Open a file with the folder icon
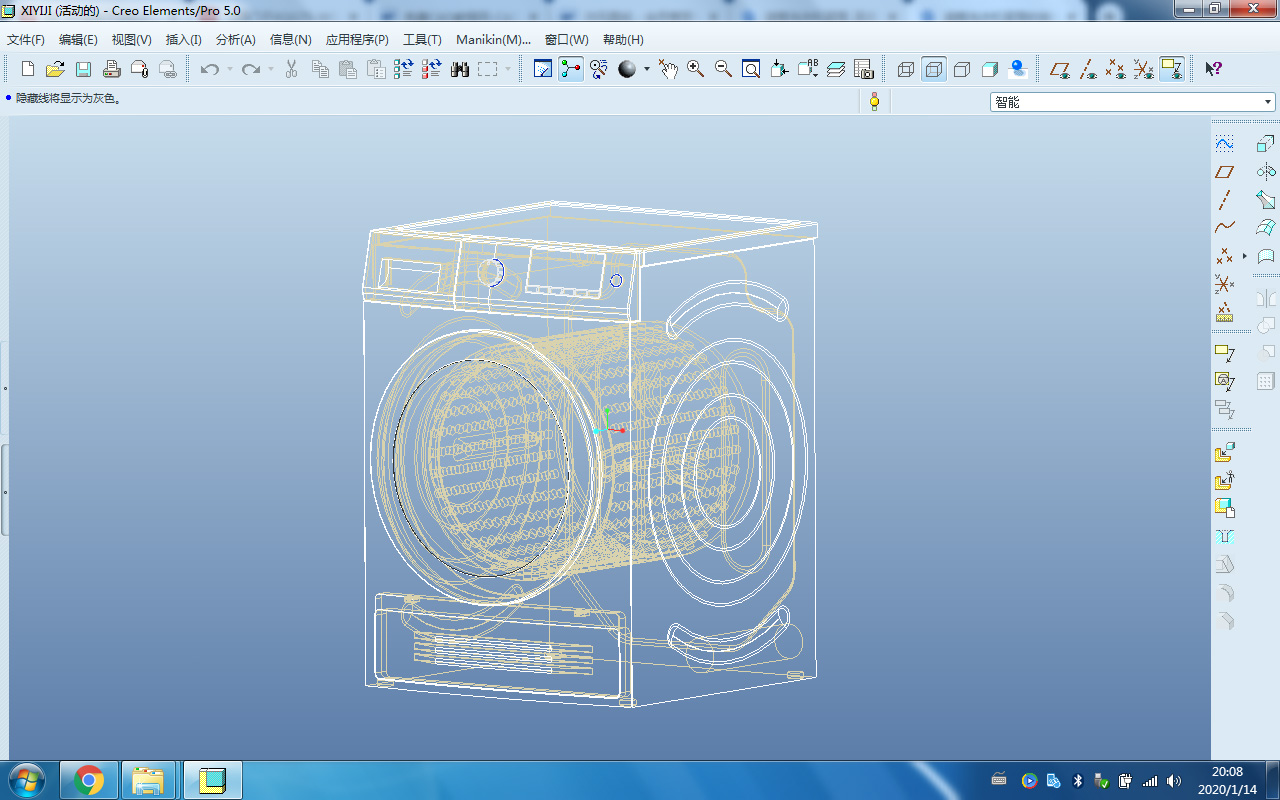Screen dimensions: 1280x800 click(x=56, y=69)
